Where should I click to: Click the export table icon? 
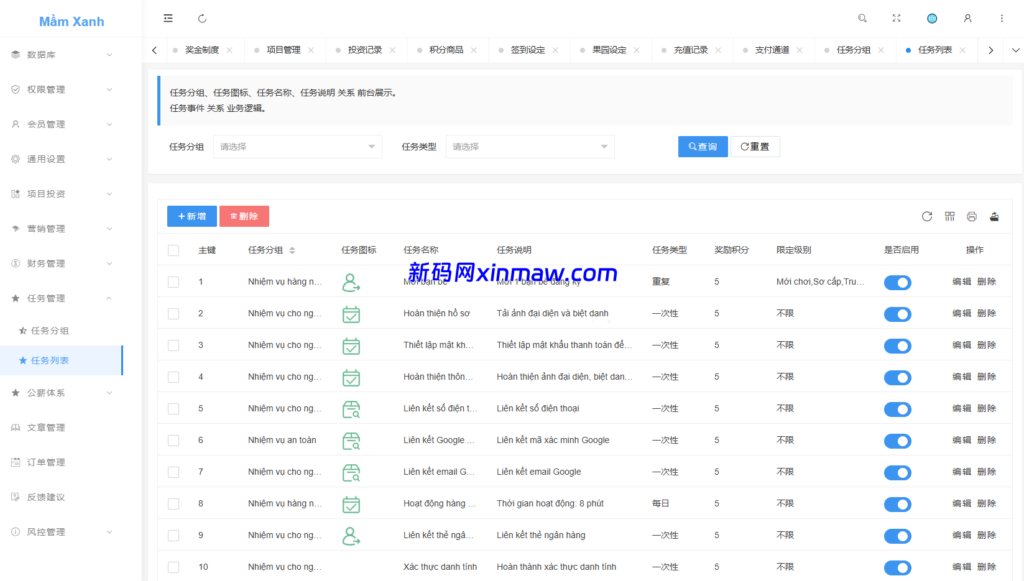pyautogui.click(x=994, y=217)
